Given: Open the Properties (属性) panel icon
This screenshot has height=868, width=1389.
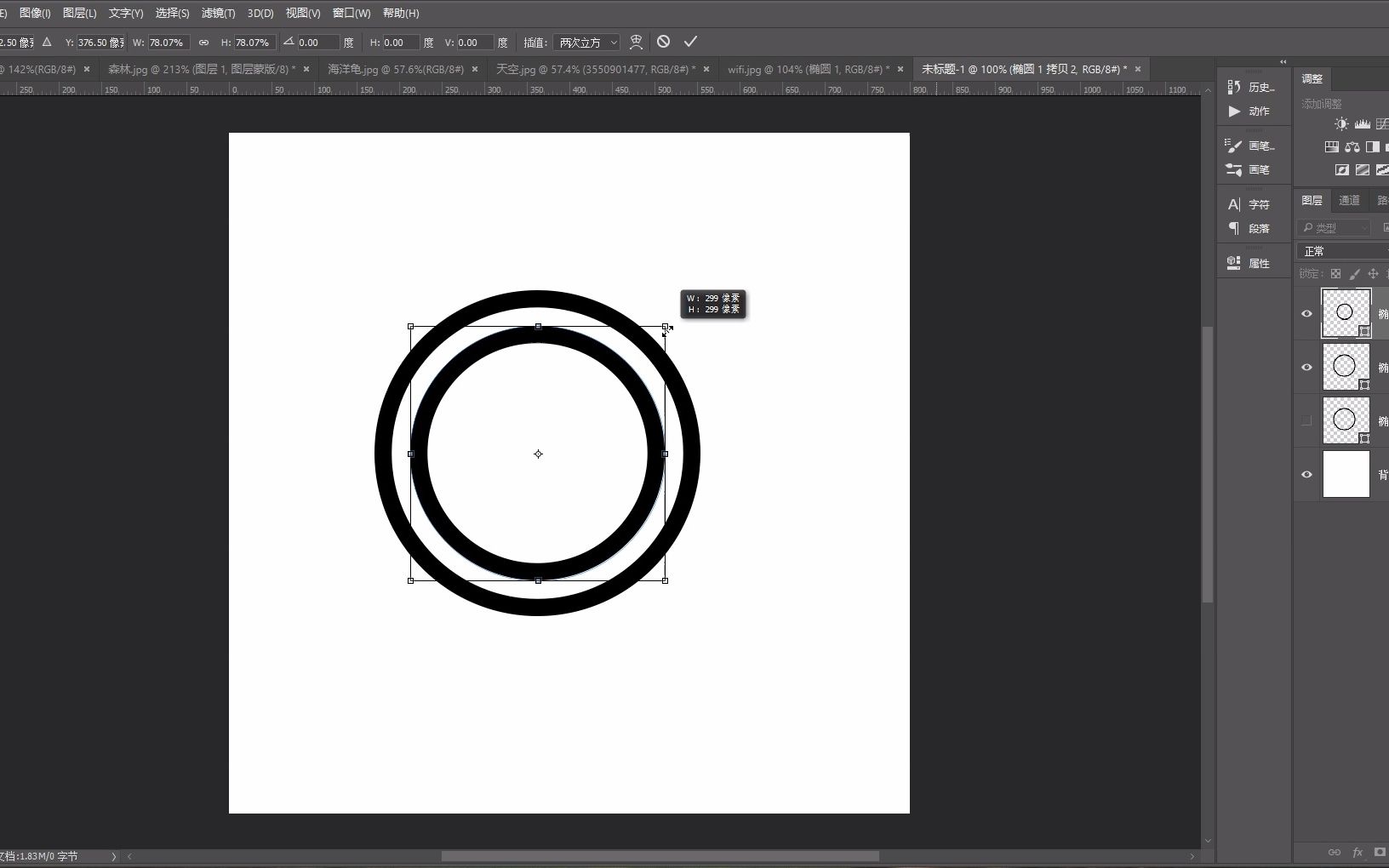Looking at the screenshot, I should click(1234, 263).
